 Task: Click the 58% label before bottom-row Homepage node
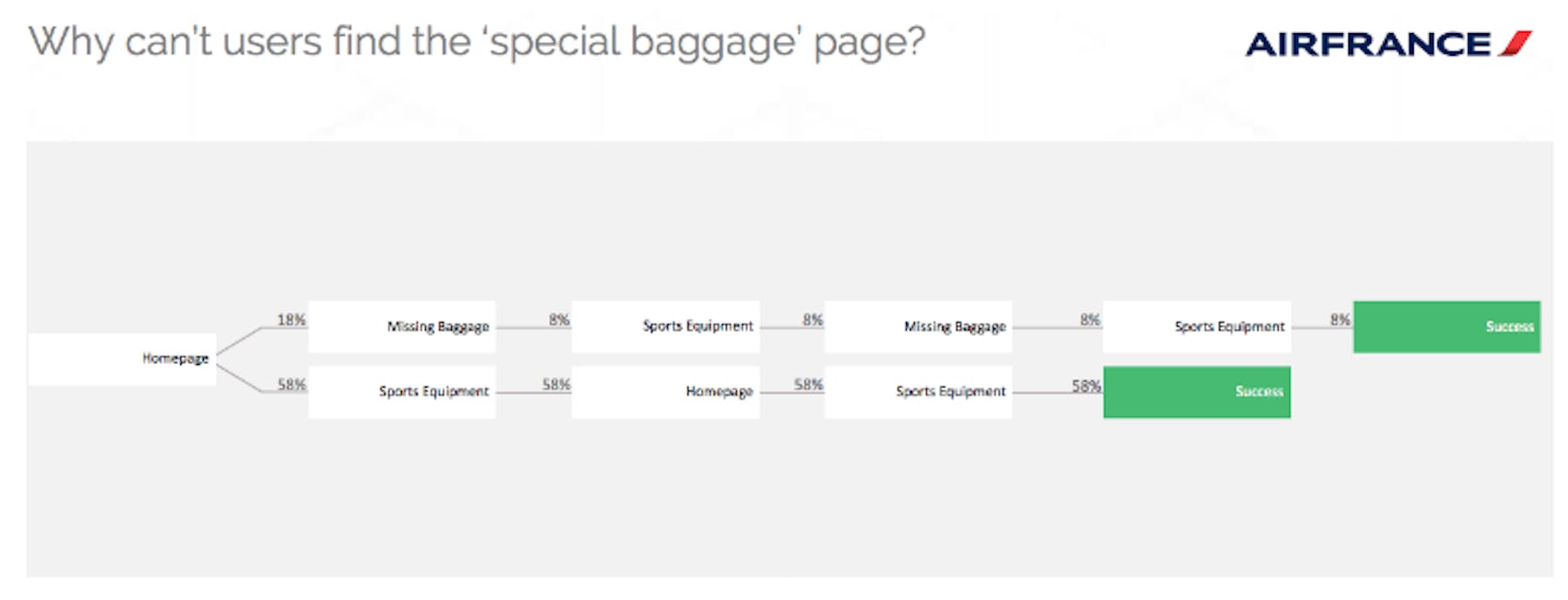[556, 384]
